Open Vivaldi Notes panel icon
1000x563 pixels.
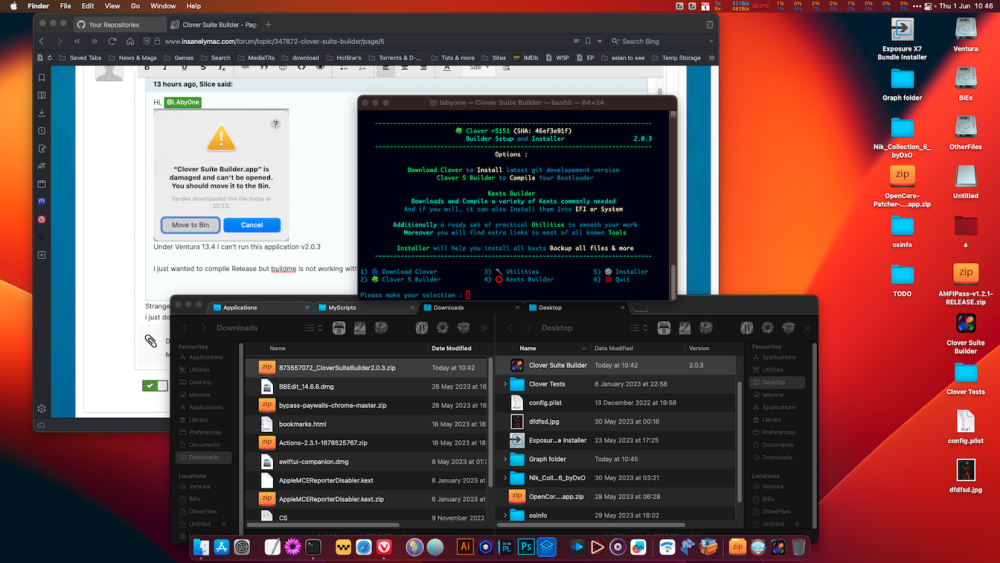click(x=41, y=149)
